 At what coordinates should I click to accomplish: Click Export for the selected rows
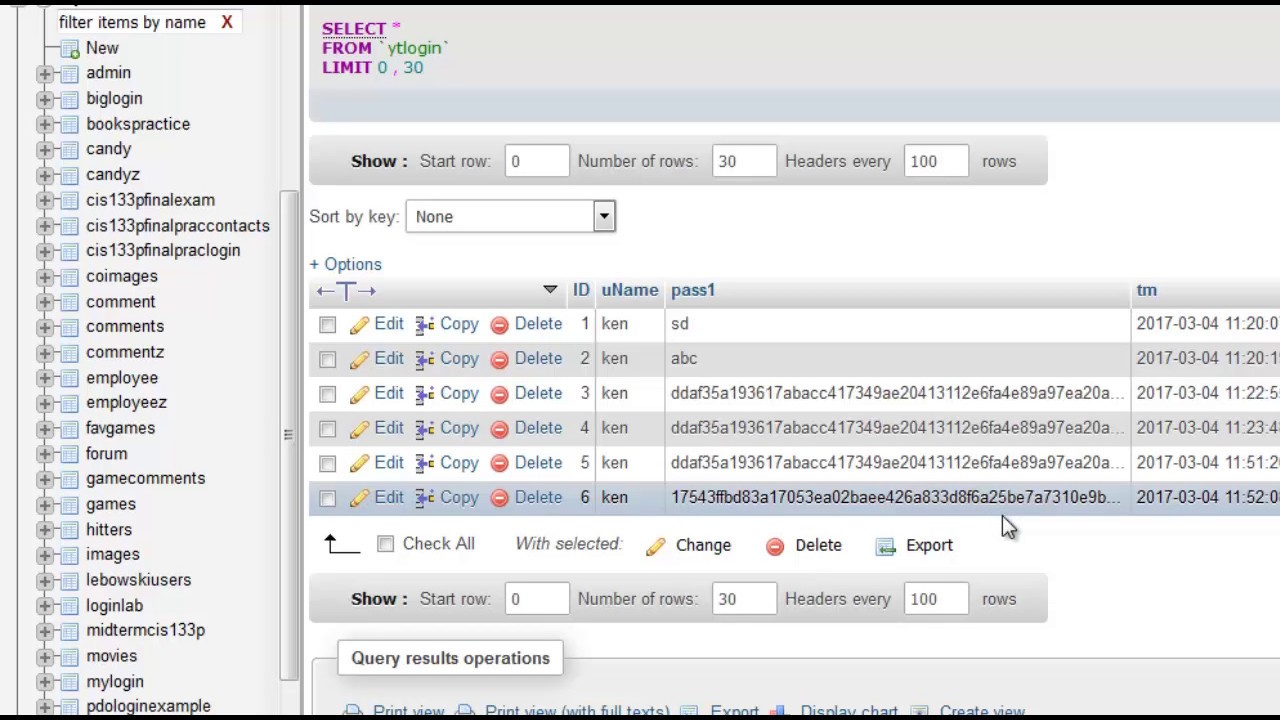929,545
